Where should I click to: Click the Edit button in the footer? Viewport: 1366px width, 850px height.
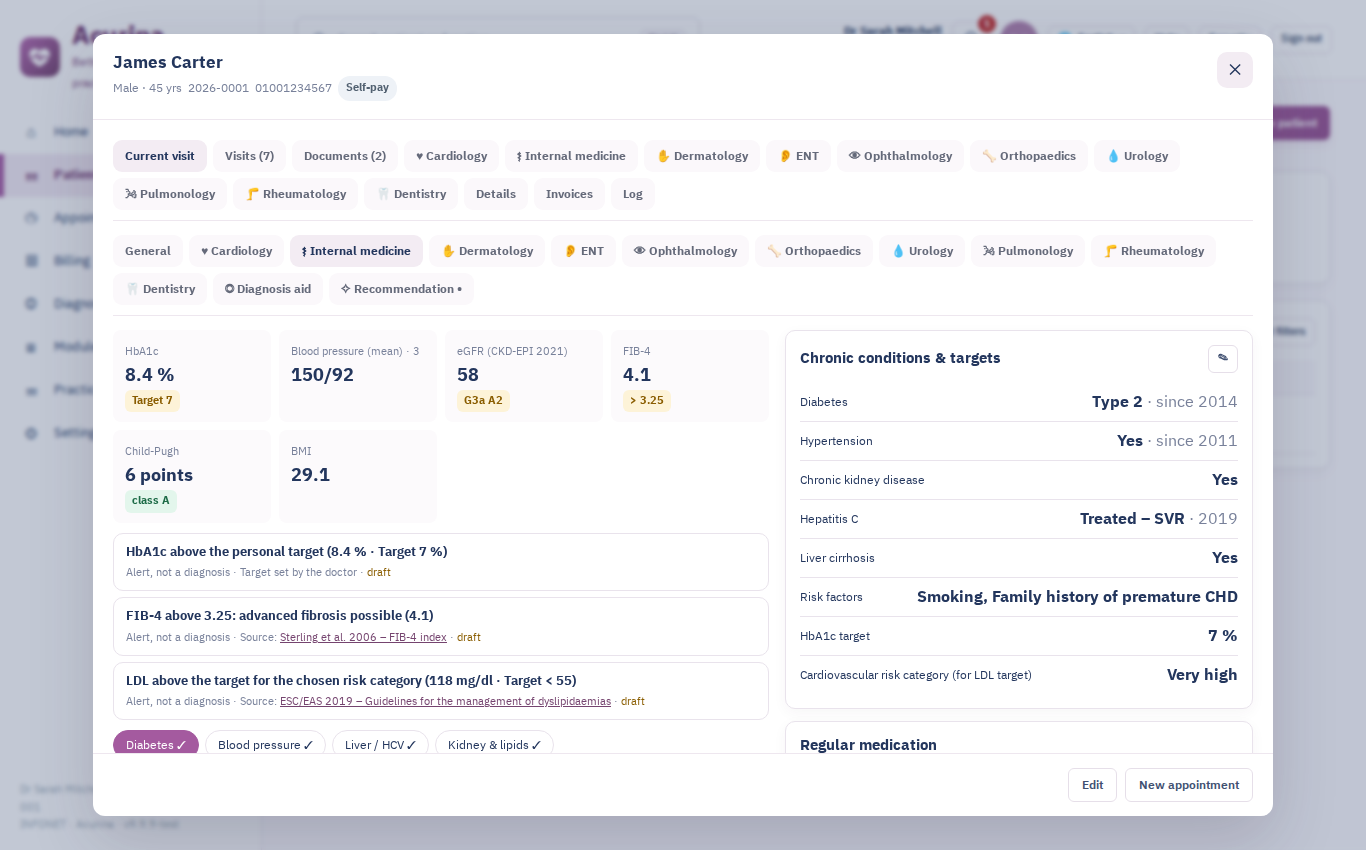click(x=1092, y=785)
